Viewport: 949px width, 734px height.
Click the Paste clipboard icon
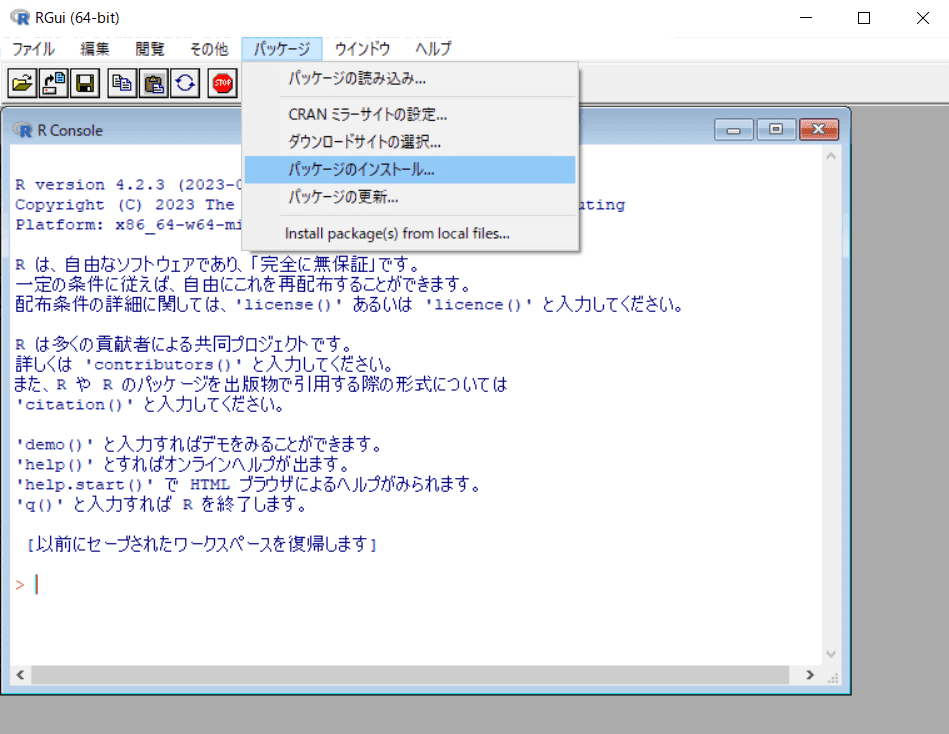point(154,84)
